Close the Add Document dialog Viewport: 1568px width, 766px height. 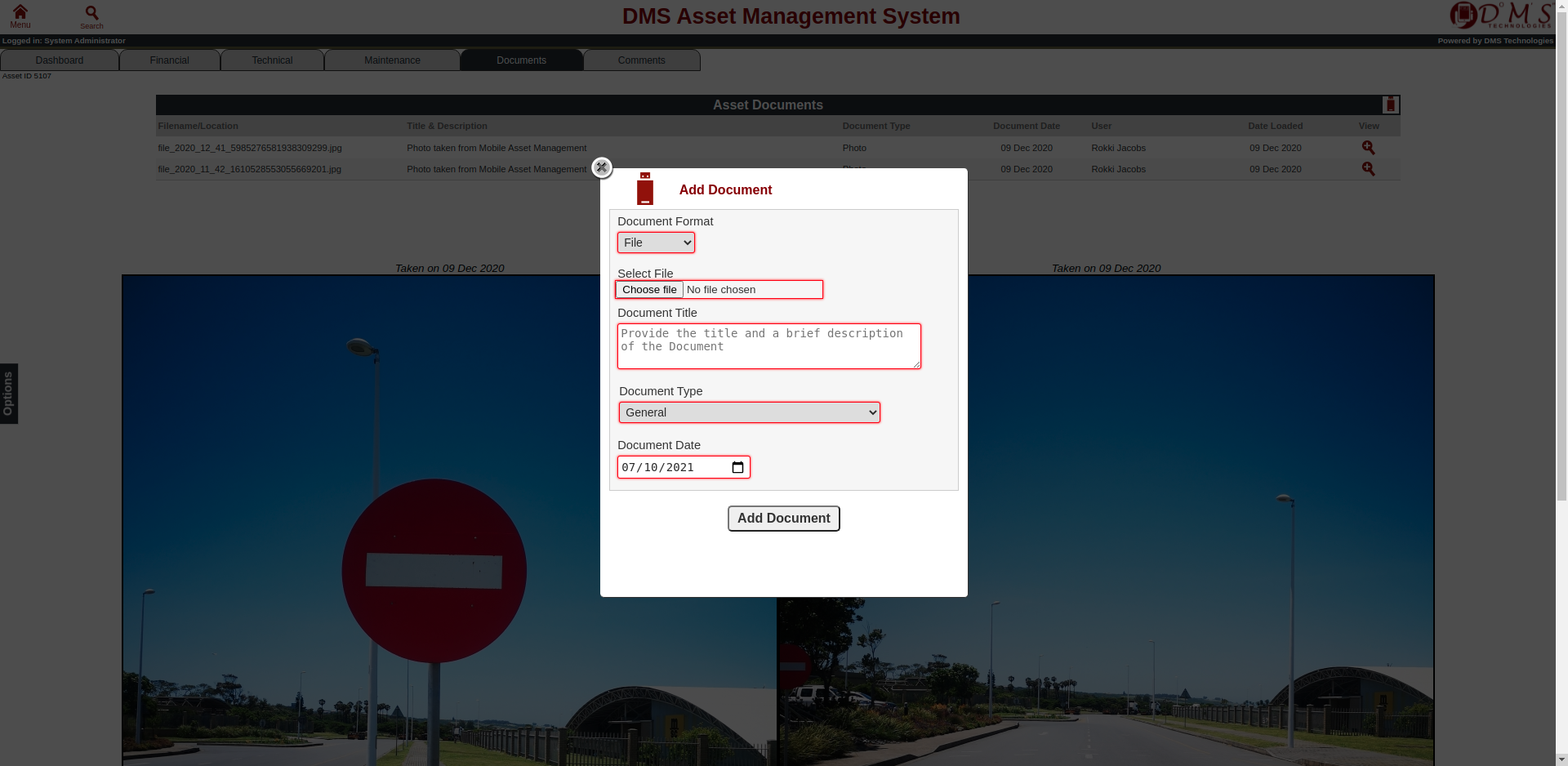click(601, 167)
